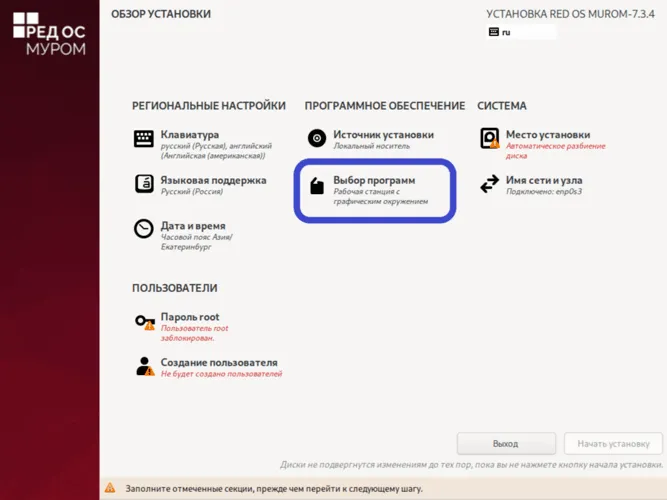
Task: Click the package icon for Выбор программ
Action: 317,186
